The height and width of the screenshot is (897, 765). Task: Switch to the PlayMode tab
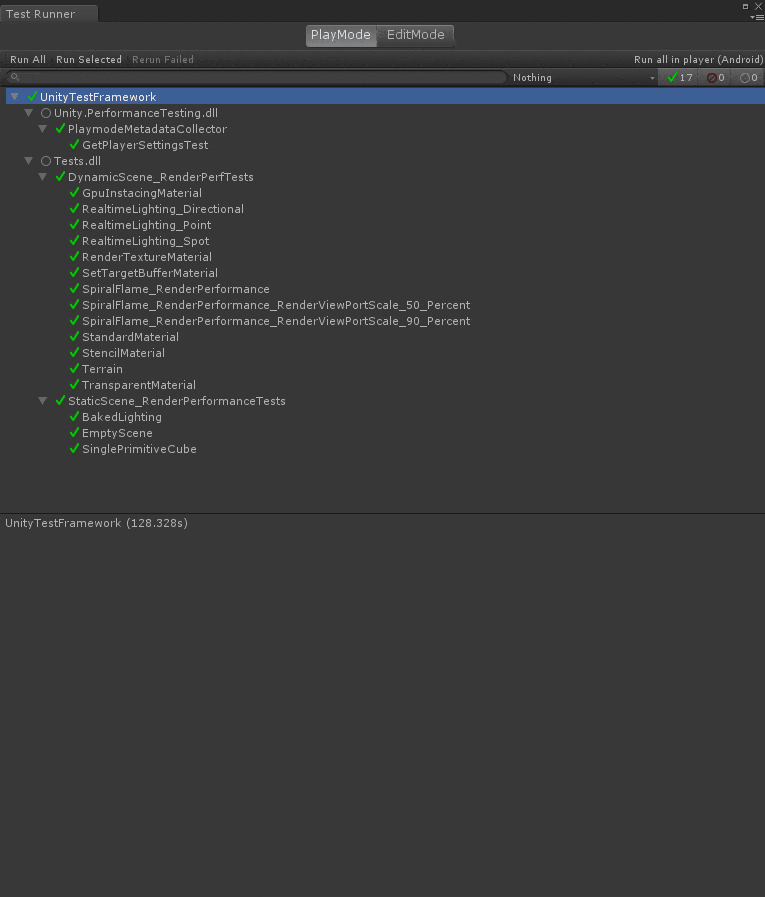[x=341, y=35]
